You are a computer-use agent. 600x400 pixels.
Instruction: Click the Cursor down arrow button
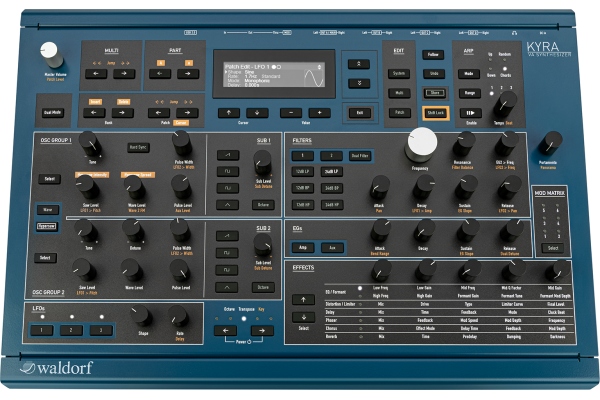[x=257, y=113]
